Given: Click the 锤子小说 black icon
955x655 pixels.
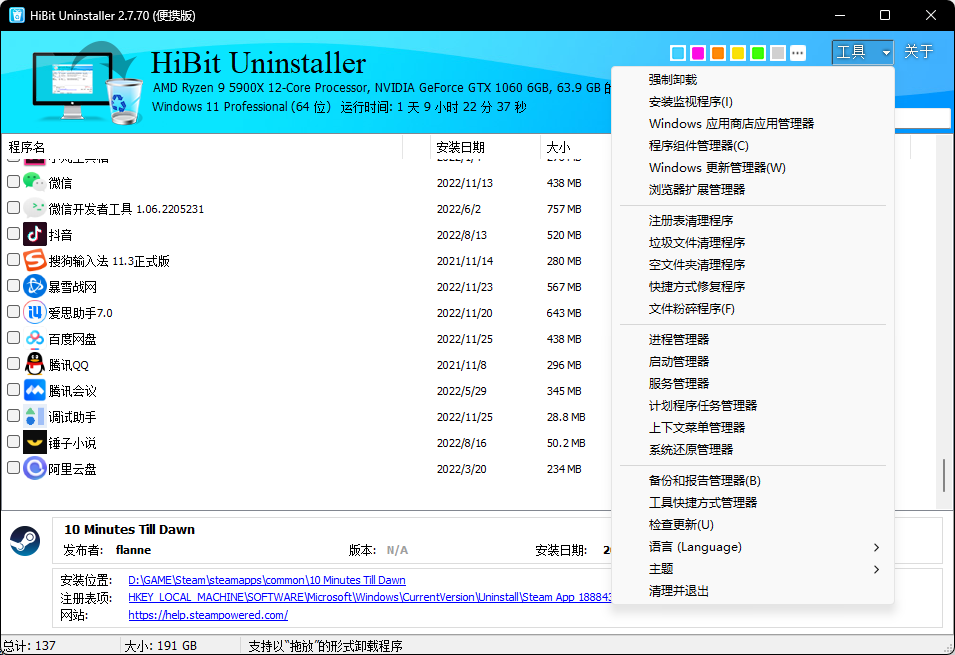Looking at the screenshot, I should (34, 442).
